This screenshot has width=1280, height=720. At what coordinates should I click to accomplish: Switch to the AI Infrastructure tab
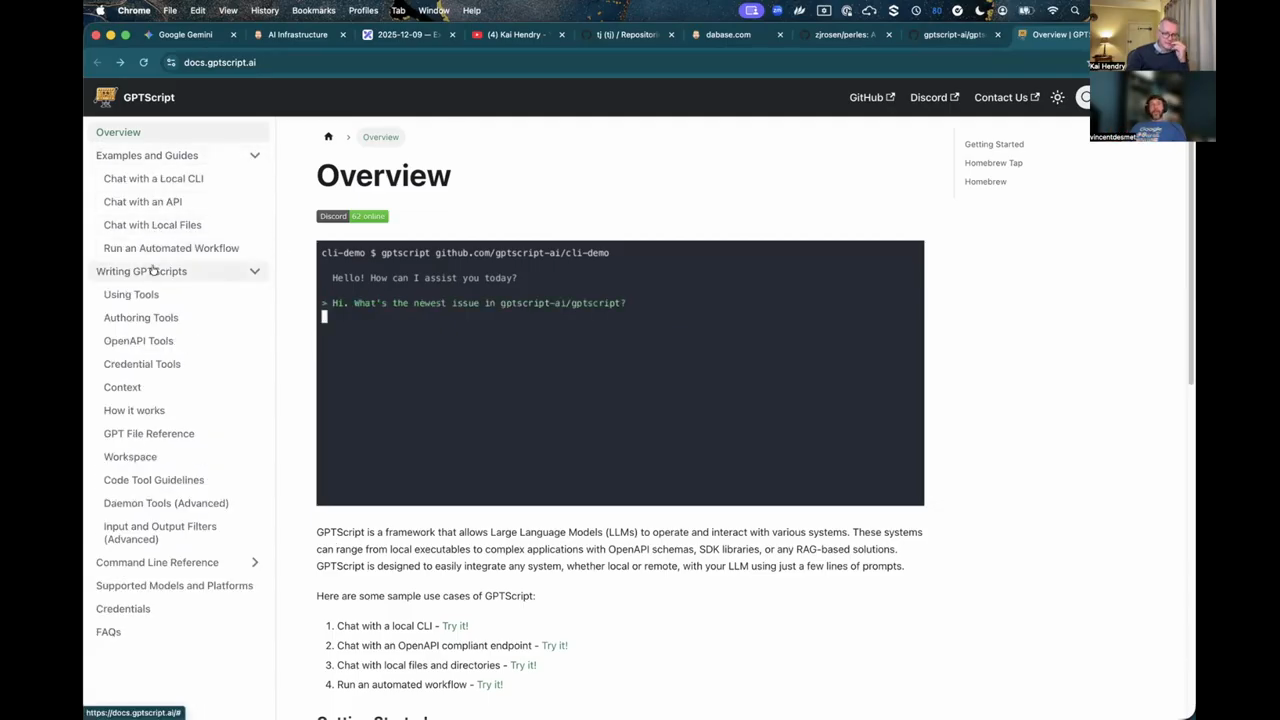point(297,34)
